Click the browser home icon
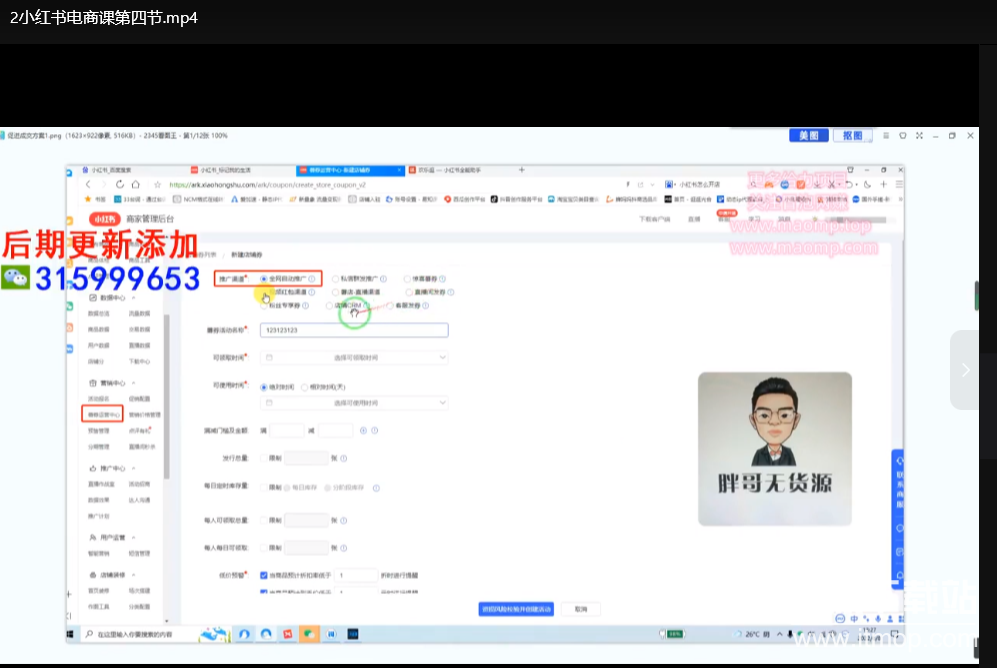 pos(138,184)
